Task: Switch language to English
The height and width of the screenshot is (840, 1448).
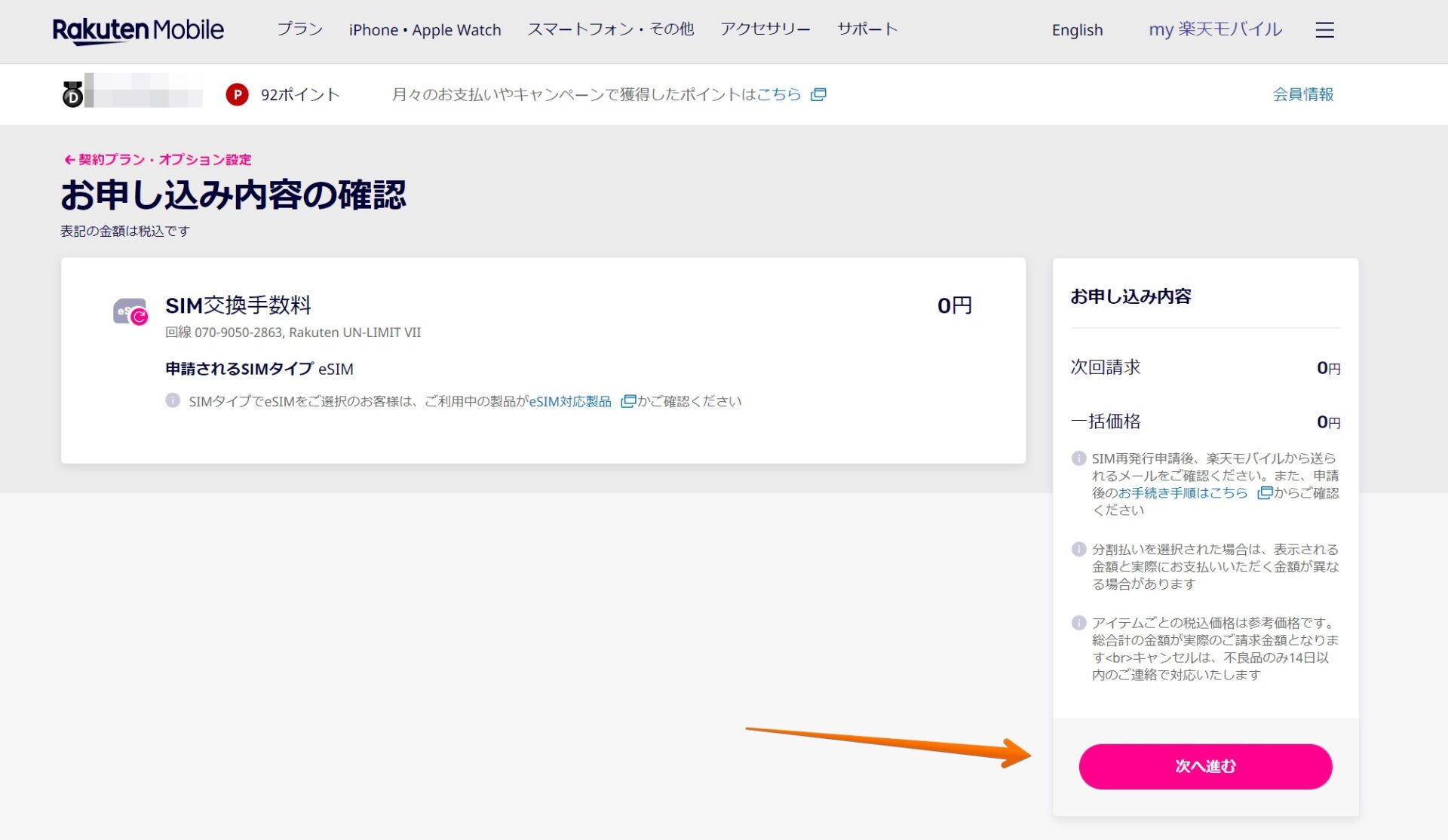Action: click(1077, 30)
